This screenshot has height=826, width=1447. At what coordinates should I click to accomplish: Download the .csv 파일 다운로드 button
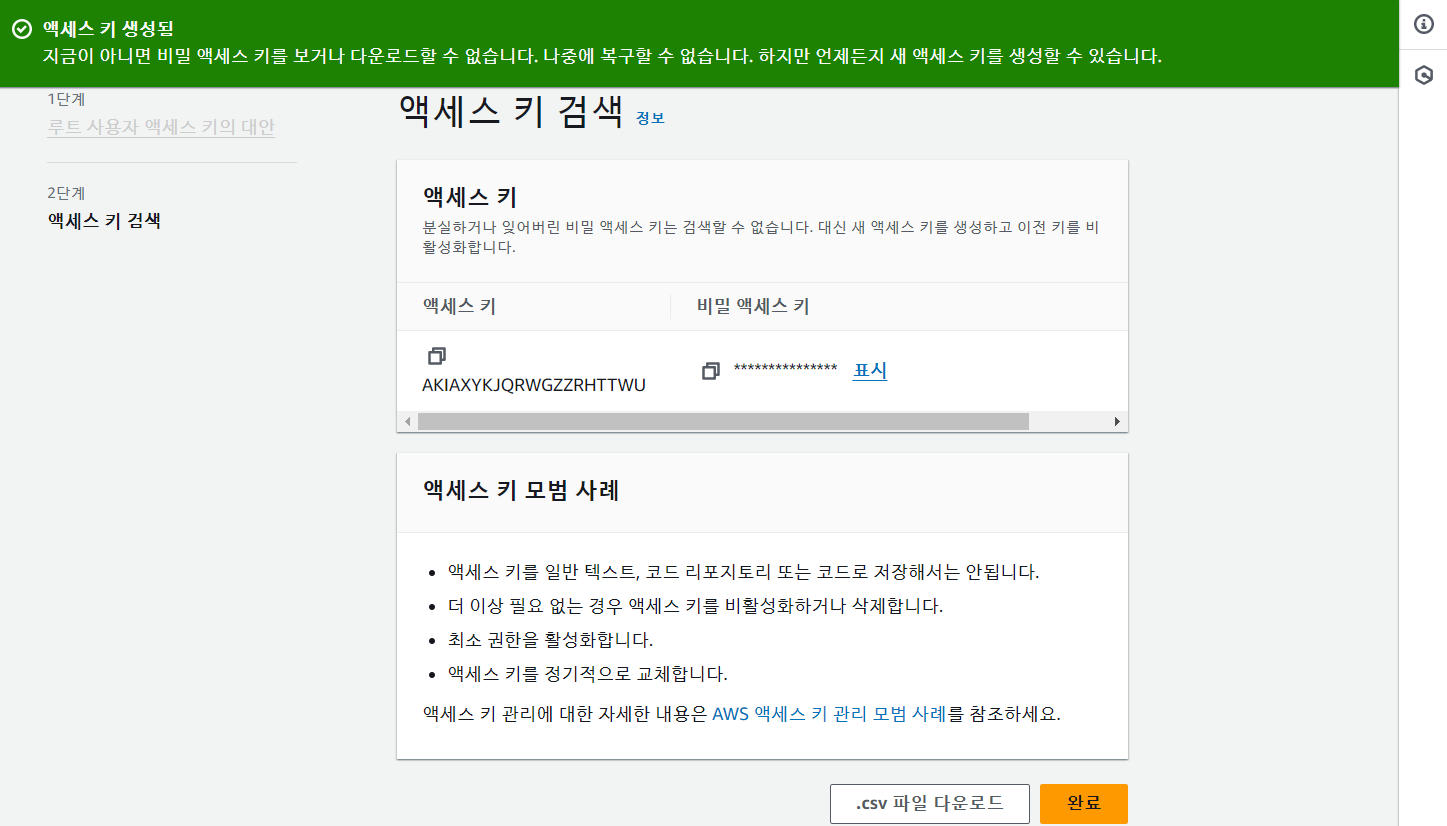(930, 803)
